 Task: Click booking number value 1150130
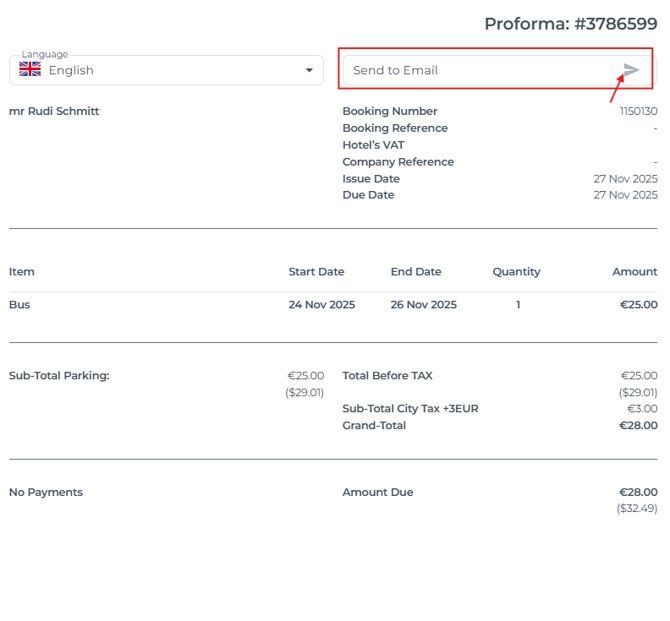(x=638, y=111)
